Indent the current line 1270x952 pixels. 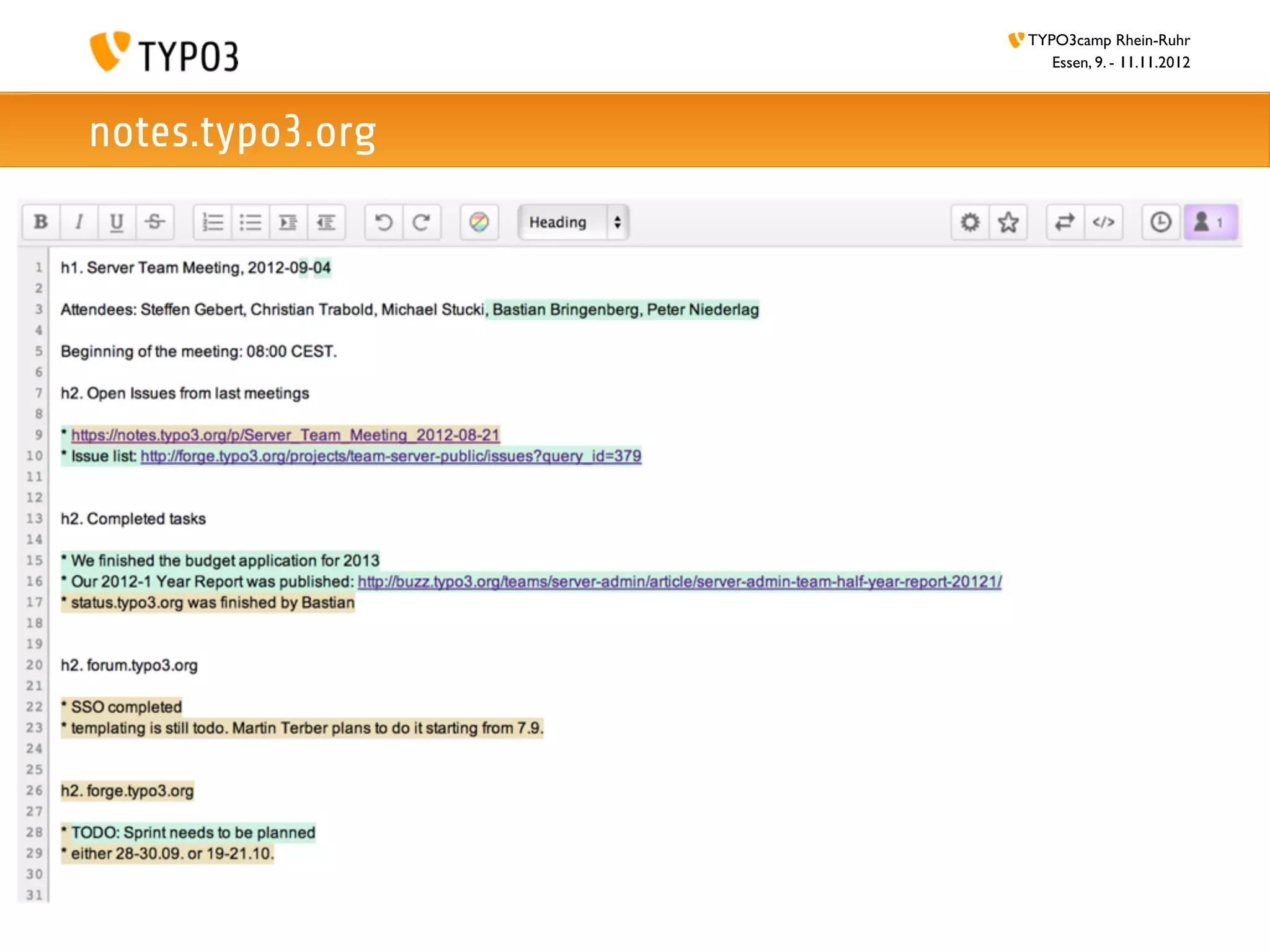288,222
